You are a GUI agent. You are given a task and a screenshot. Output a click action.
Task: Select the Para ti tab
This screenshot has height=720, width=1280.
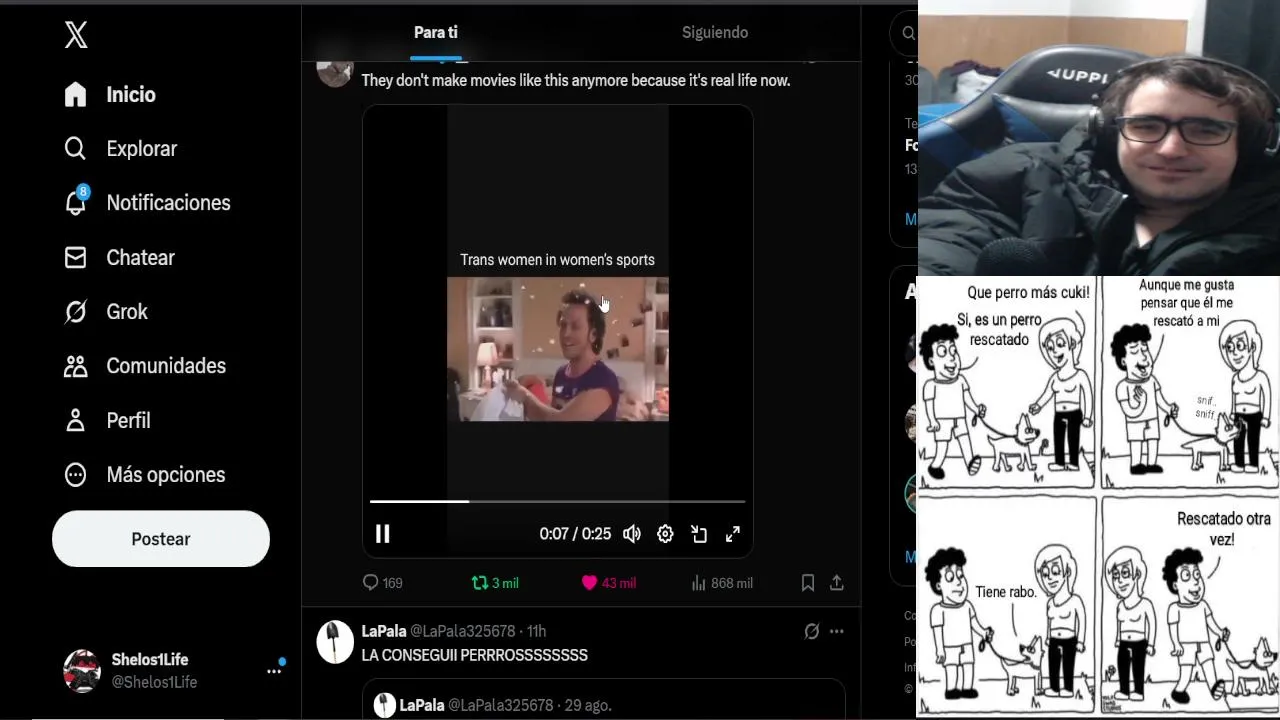(436, 32)
